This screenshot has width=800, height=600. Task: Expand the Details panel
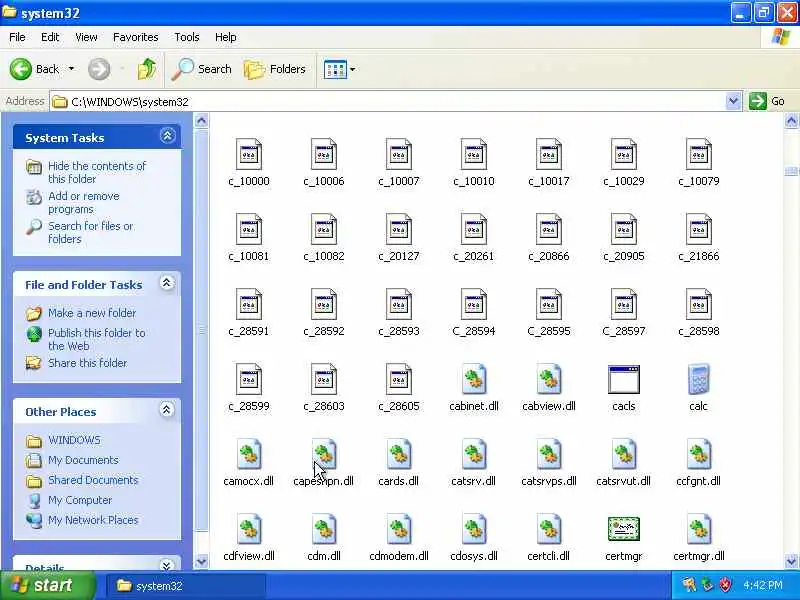point(167,565)
